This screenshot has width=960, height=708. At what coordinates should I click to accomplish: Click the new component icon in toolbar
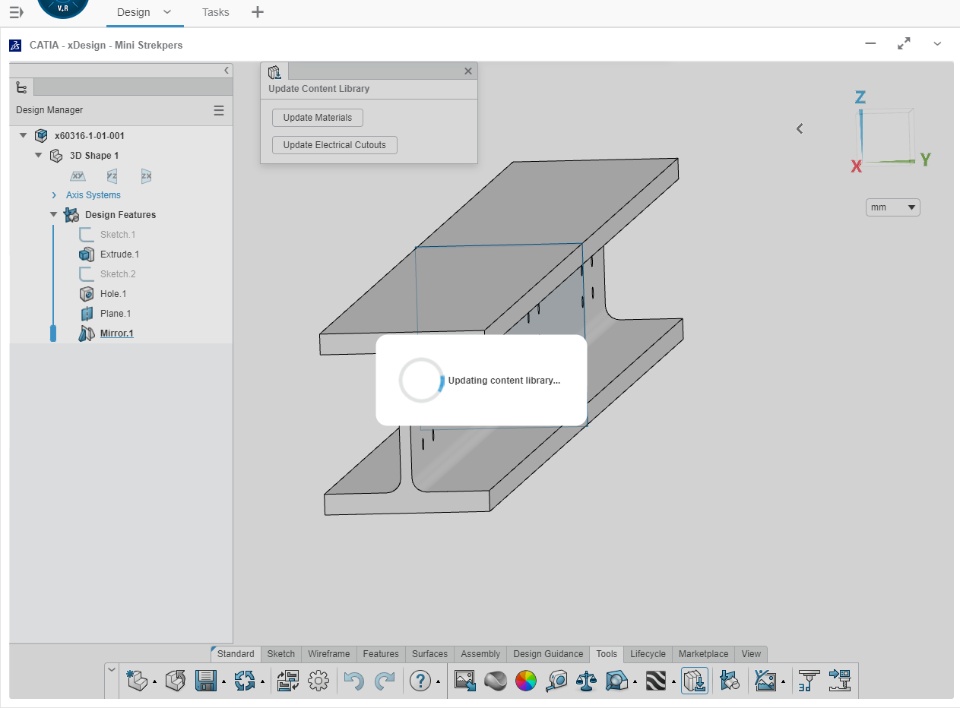[x=137, y=680]
